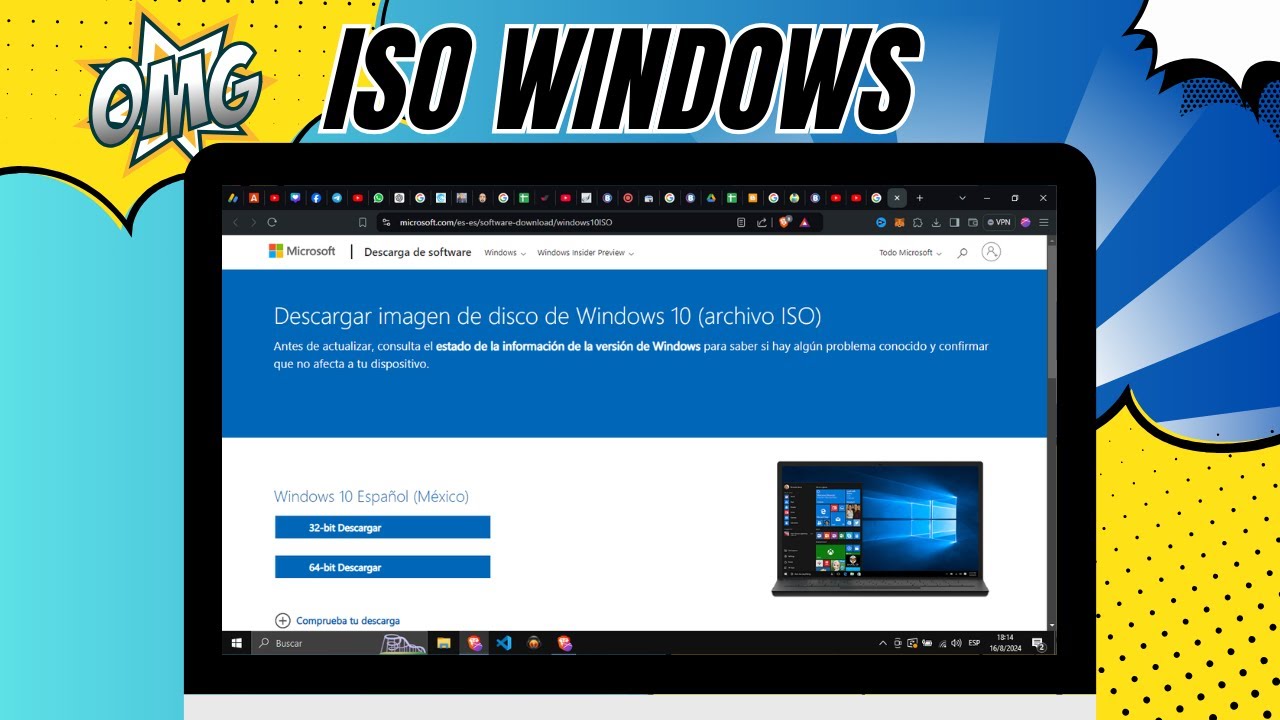Viewport: 1280px width, 720px height.
Task: Open Descarga de software link
Action: pyautogui.click(x=417, y=252)
